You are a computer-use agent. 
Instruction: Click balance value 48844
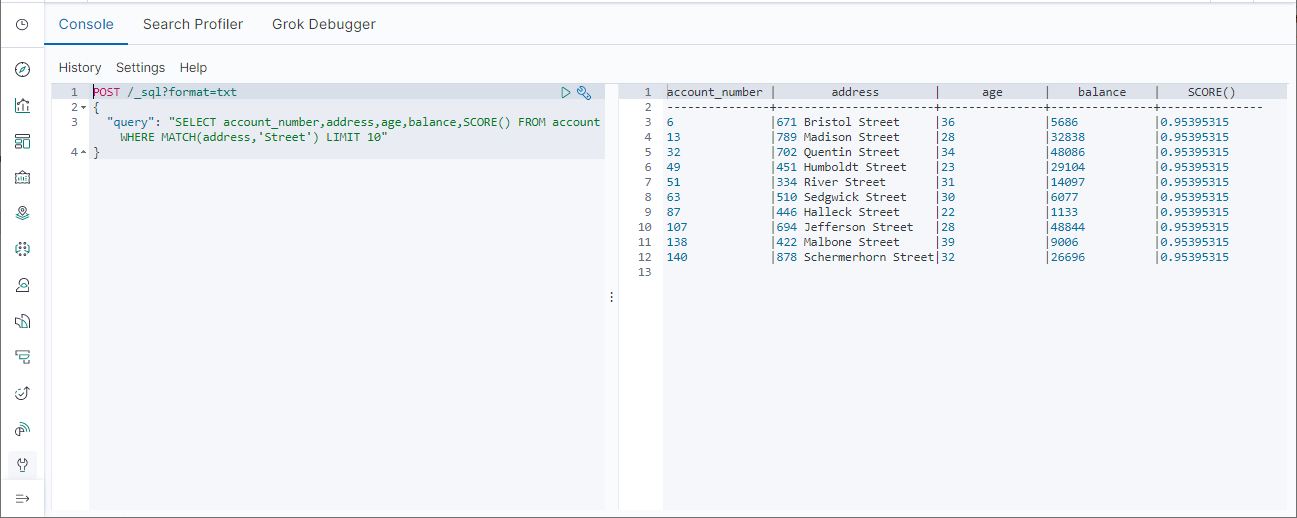1067,227
